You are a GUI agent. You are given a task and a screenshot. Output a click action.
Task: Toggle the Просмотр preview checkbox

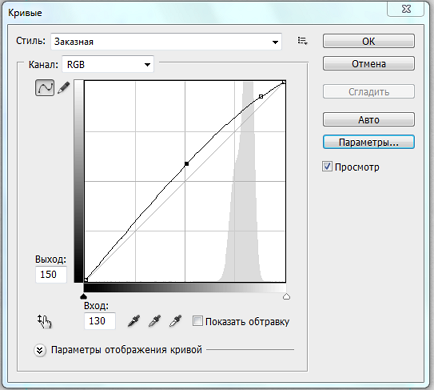[x=327, y=166]
